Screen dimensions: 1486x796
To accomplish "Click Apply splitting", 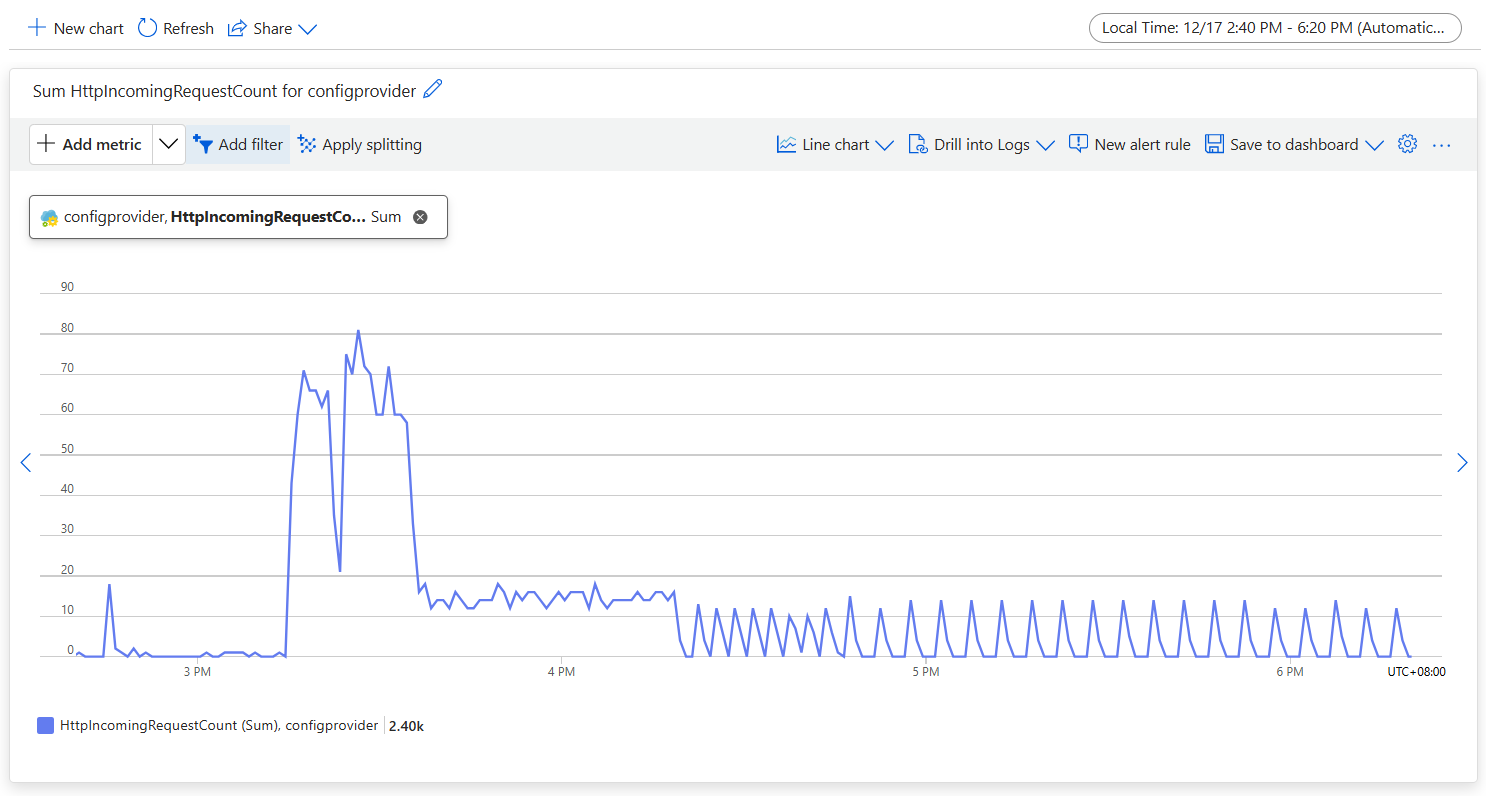I will point(360,144).
